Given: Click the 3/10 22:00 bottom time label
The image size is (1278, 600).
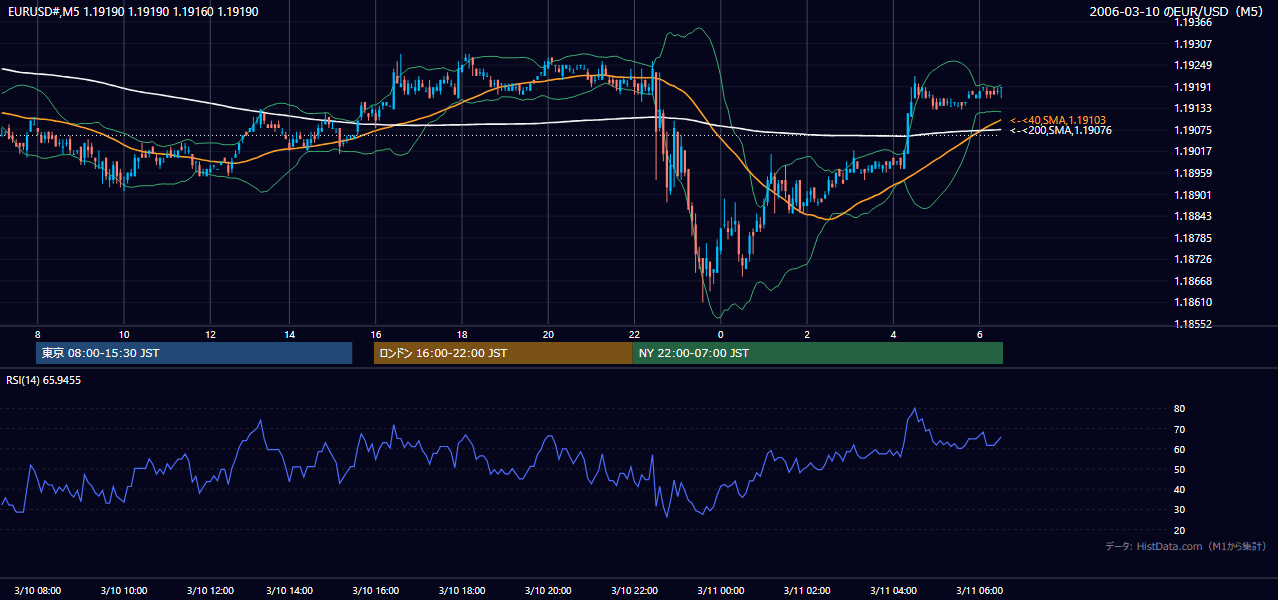Looking at the screenshot, I should point(634,590).
